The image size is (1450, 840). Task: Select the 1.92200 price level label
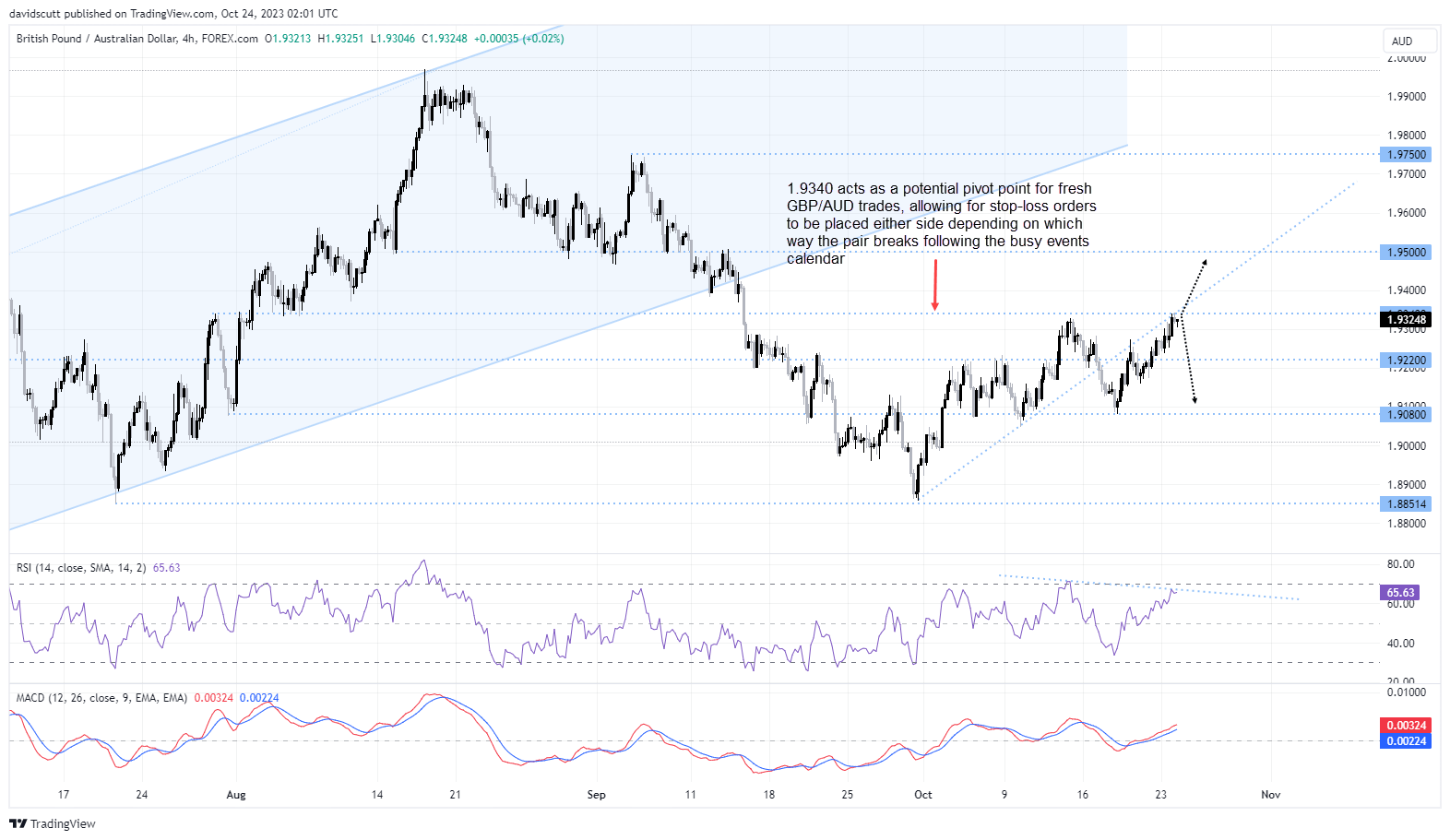pos(1406,361)
